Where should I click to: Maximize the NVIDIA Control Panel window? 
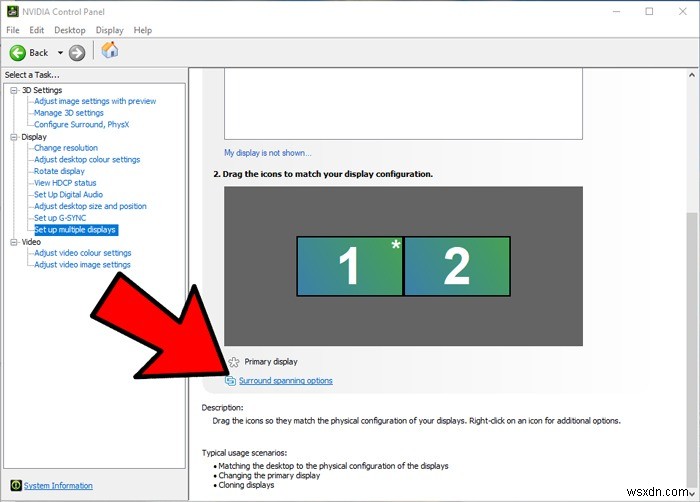pyautogui.click(x=650, y=12)
